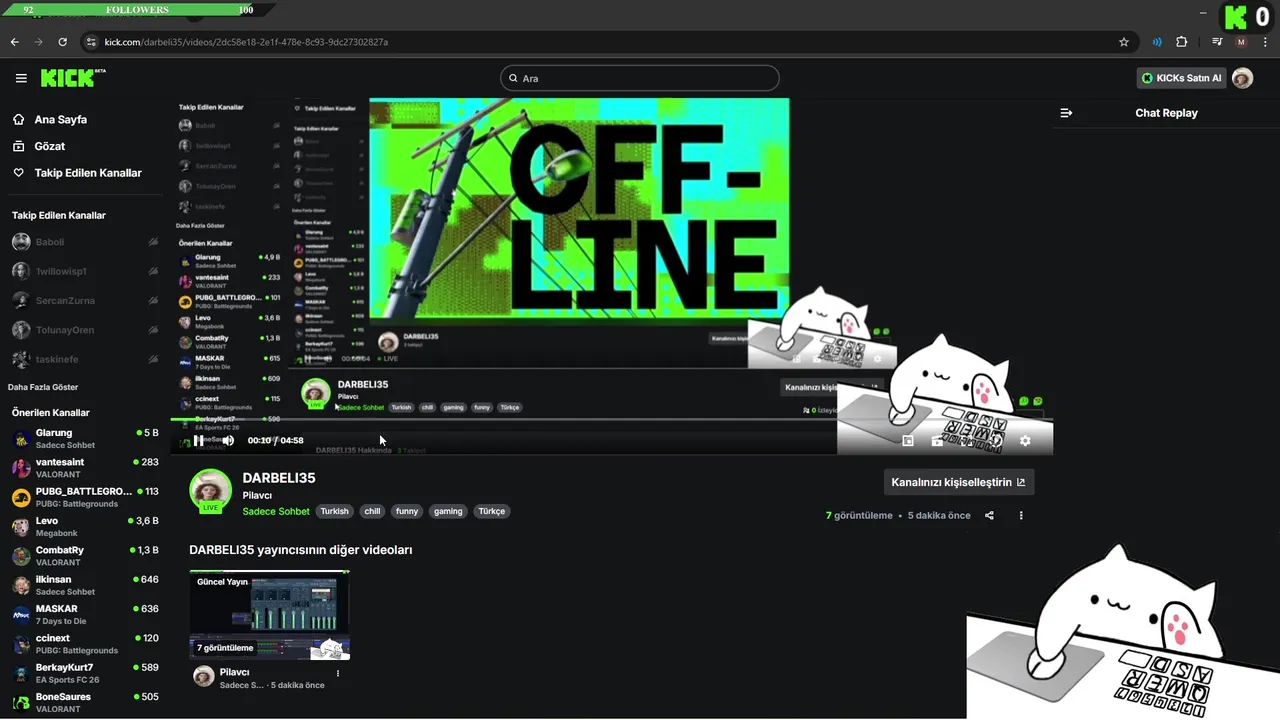
Task: Open the browser media controls icon
Action: [1217, 42]
